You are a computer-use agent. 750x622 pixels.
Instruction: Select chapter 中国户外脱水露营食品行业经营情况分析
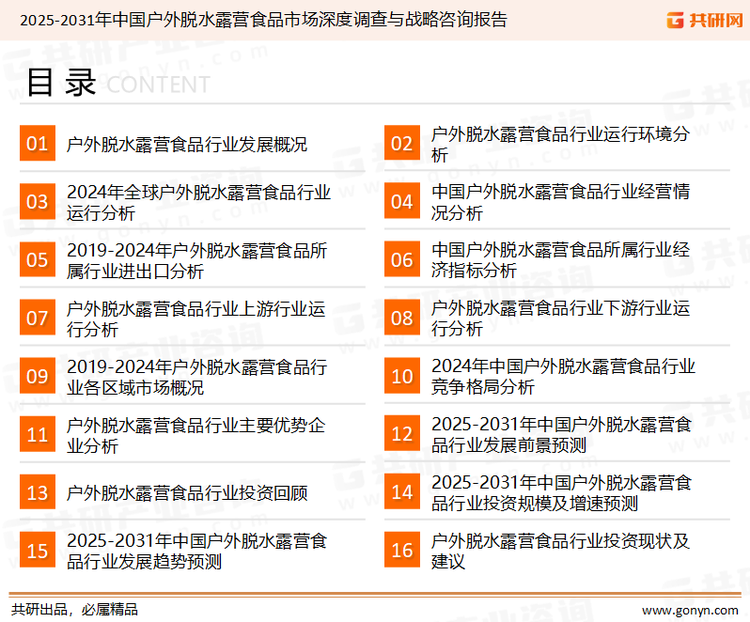560,202
